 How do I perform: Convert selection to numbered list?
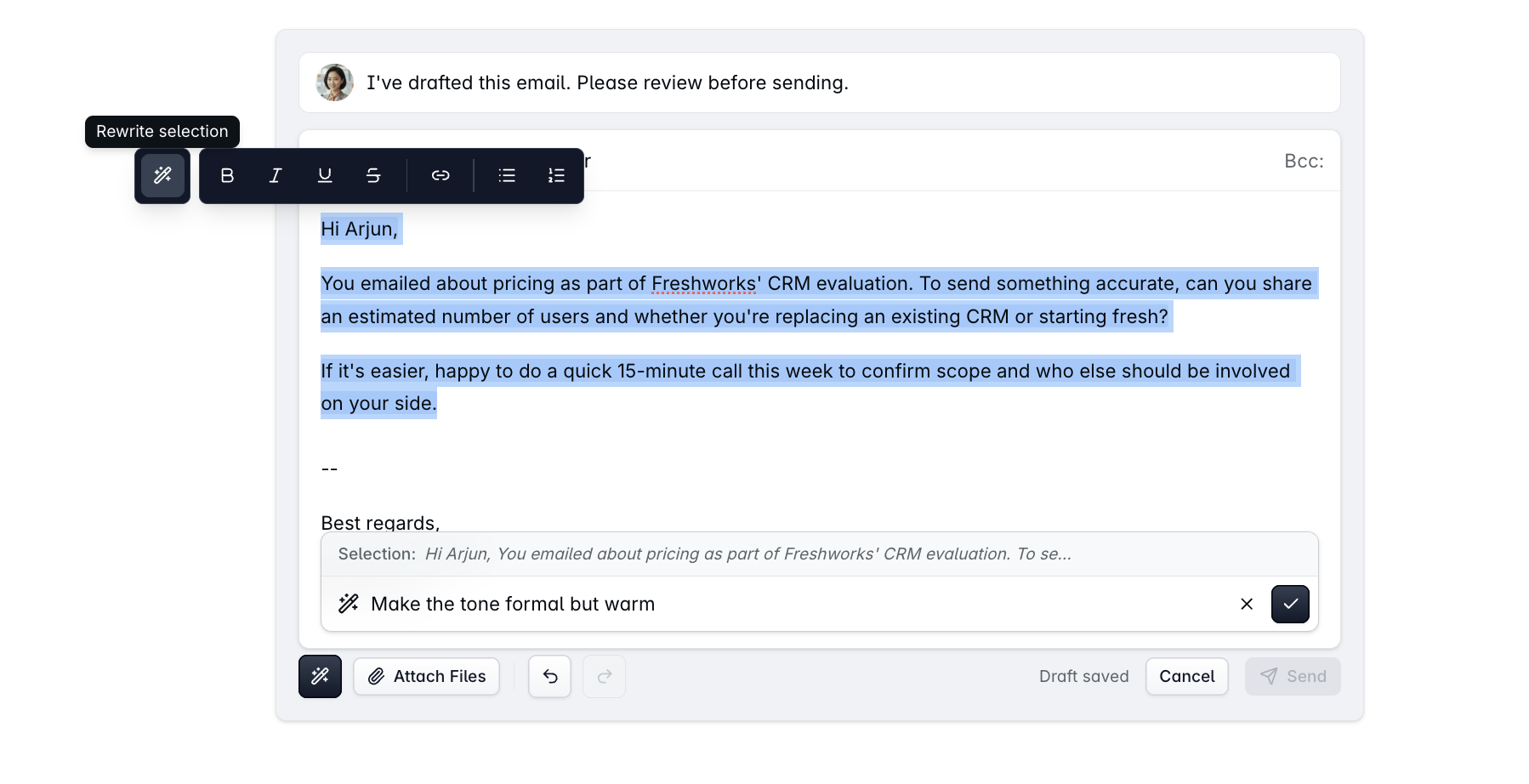coord(556,176)
